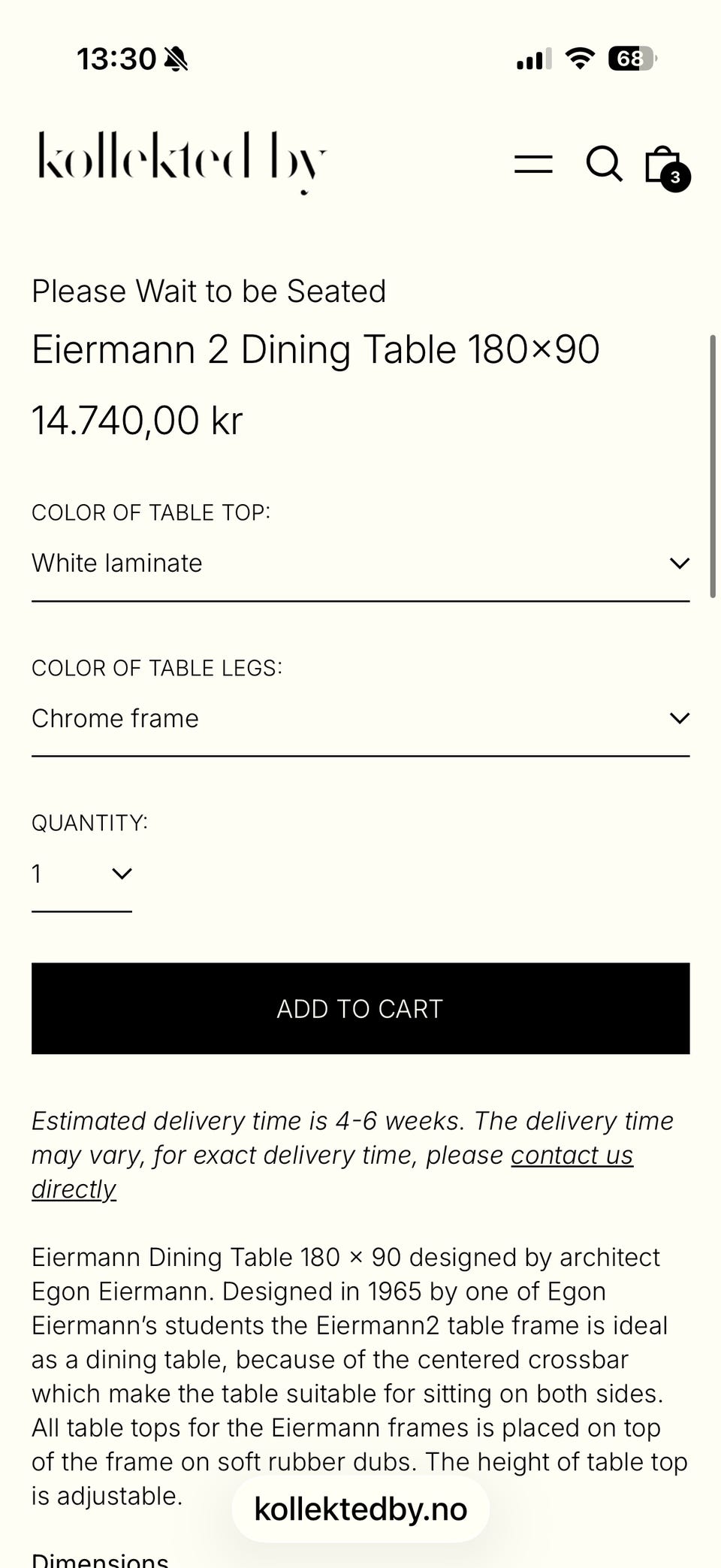The image size is (721, 1568).
Task: Follow the contact us directly link
Action: 572,1155
